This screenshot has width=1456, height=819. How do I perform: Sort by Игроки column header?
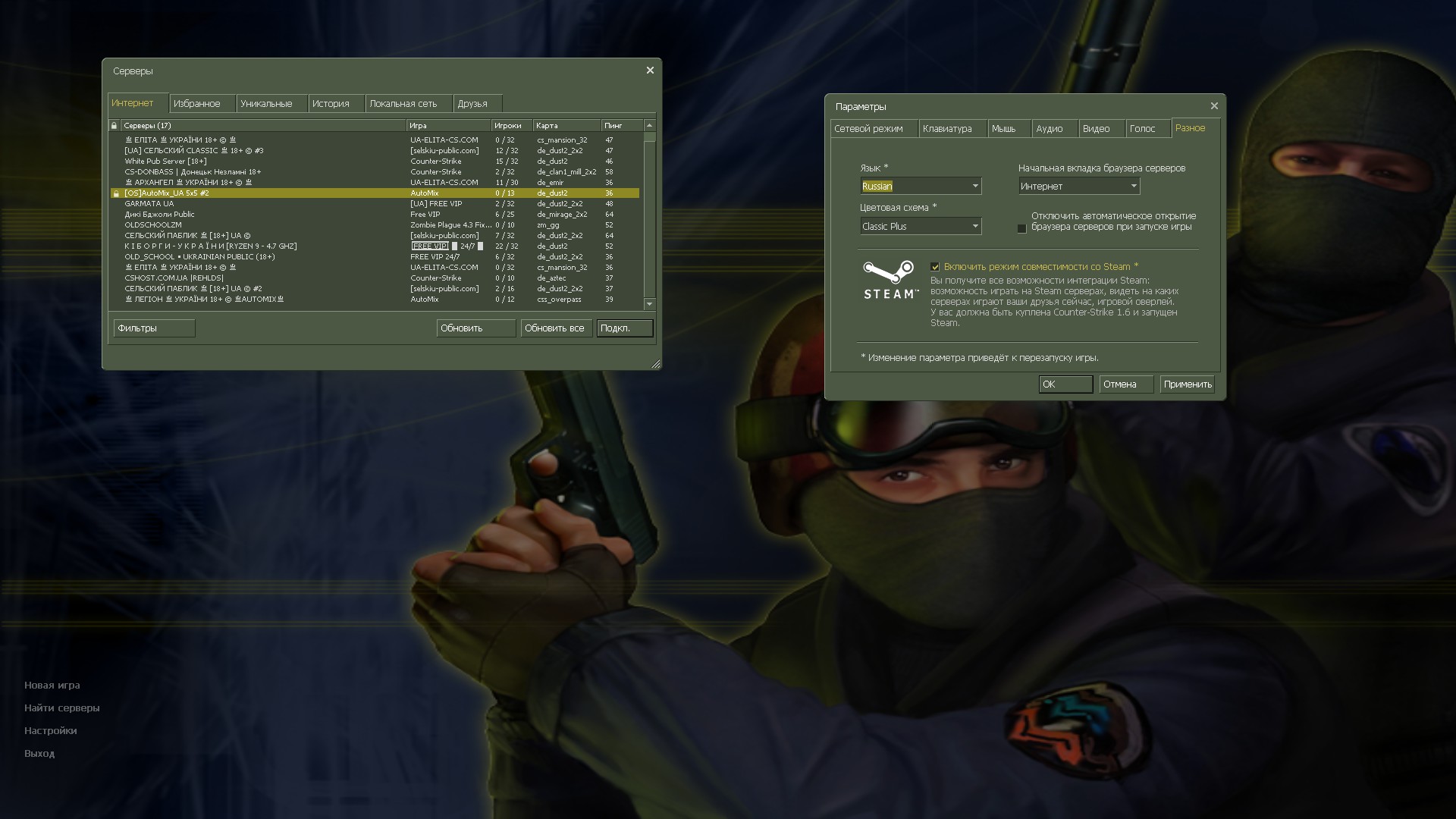pos(512,125)
